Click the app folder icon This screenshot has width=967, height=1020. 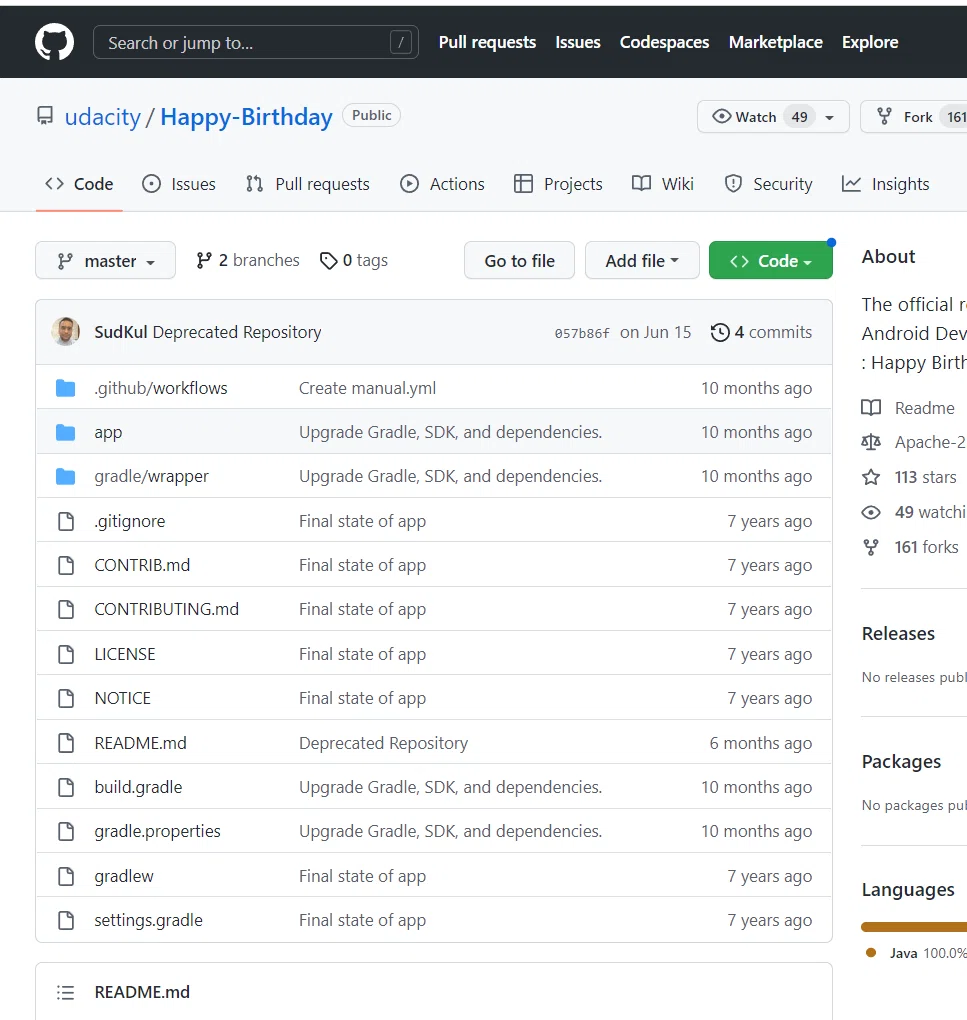click(66, 433)
